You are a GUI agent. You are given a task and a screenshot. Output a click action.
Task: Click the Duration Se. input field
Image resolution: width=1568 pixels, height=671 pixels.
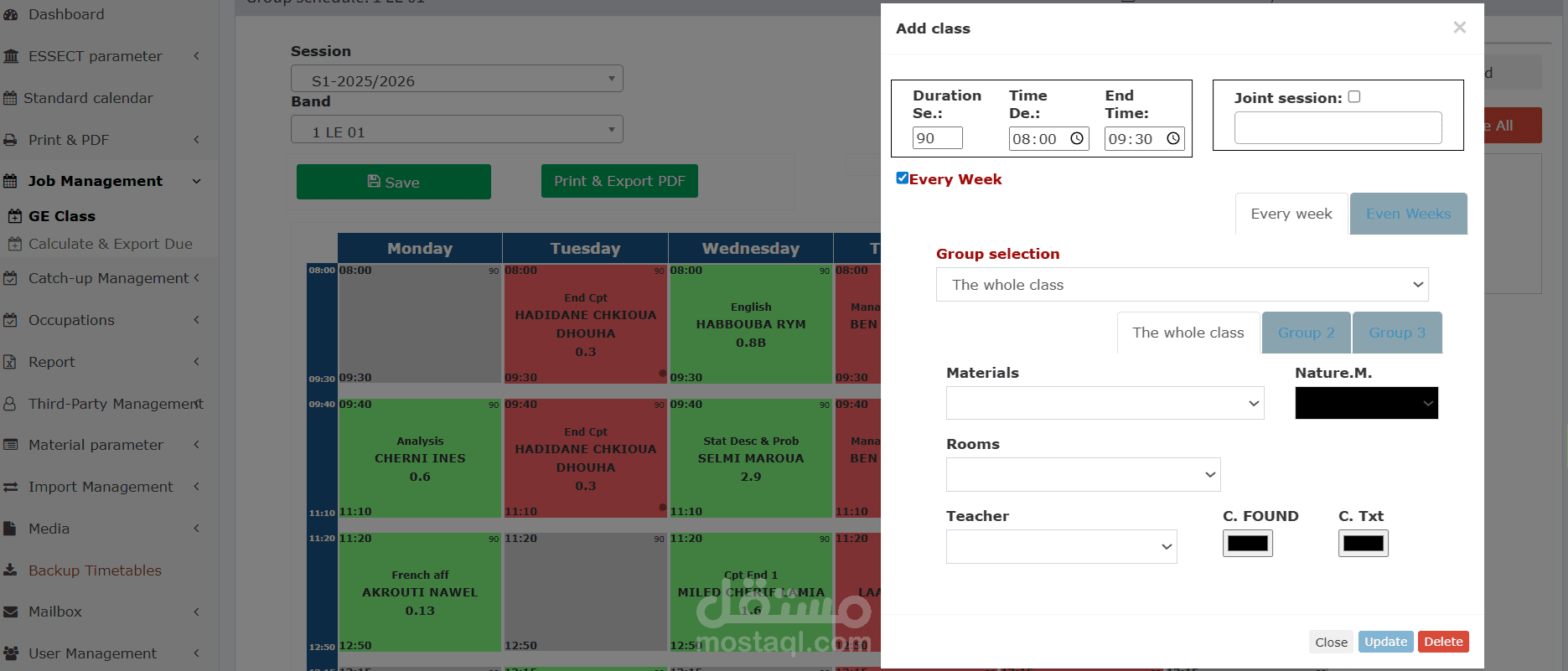click(x=937, y=138)
